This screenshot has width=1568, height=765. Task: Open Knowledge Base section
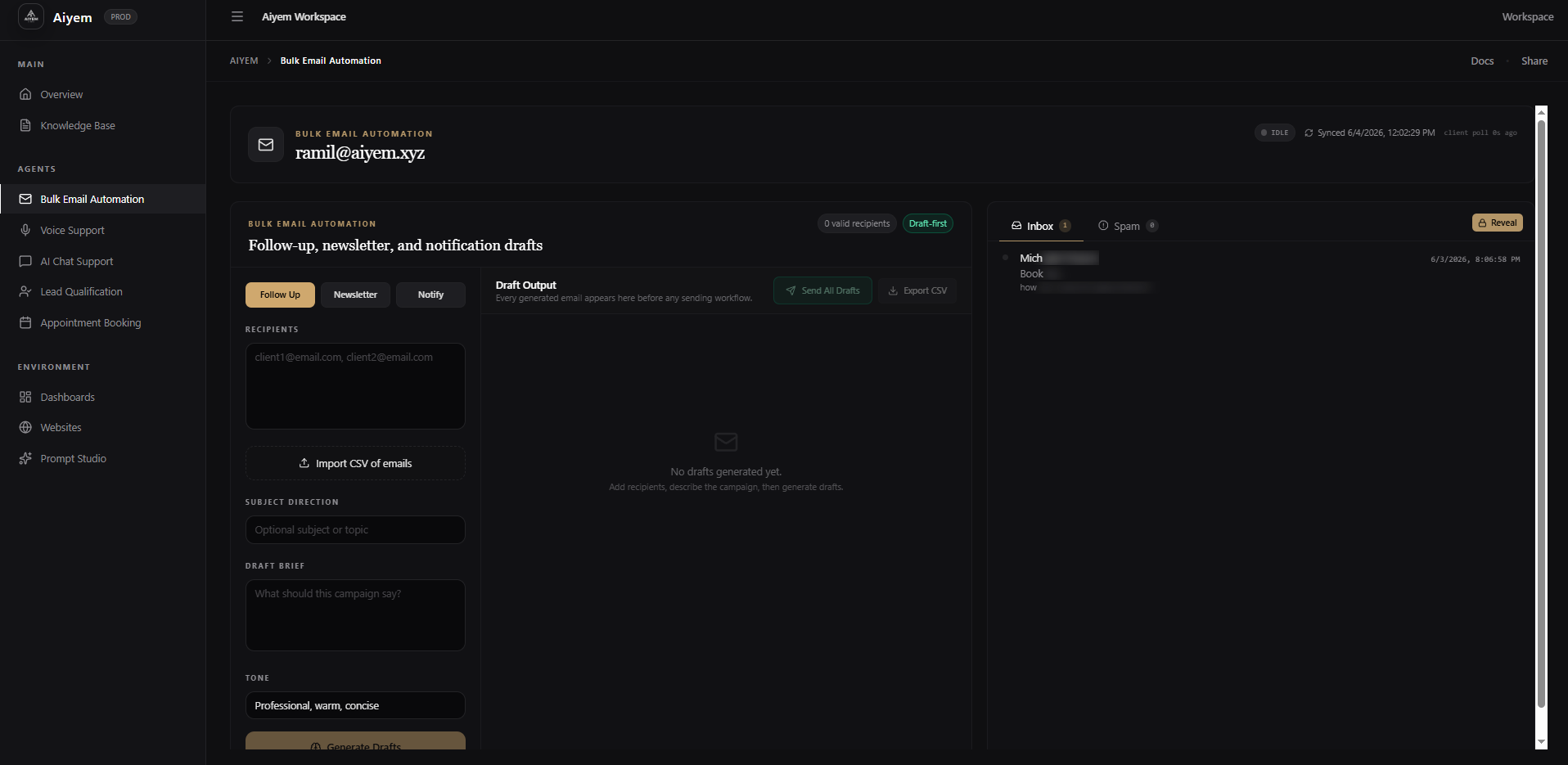(102, 125)
